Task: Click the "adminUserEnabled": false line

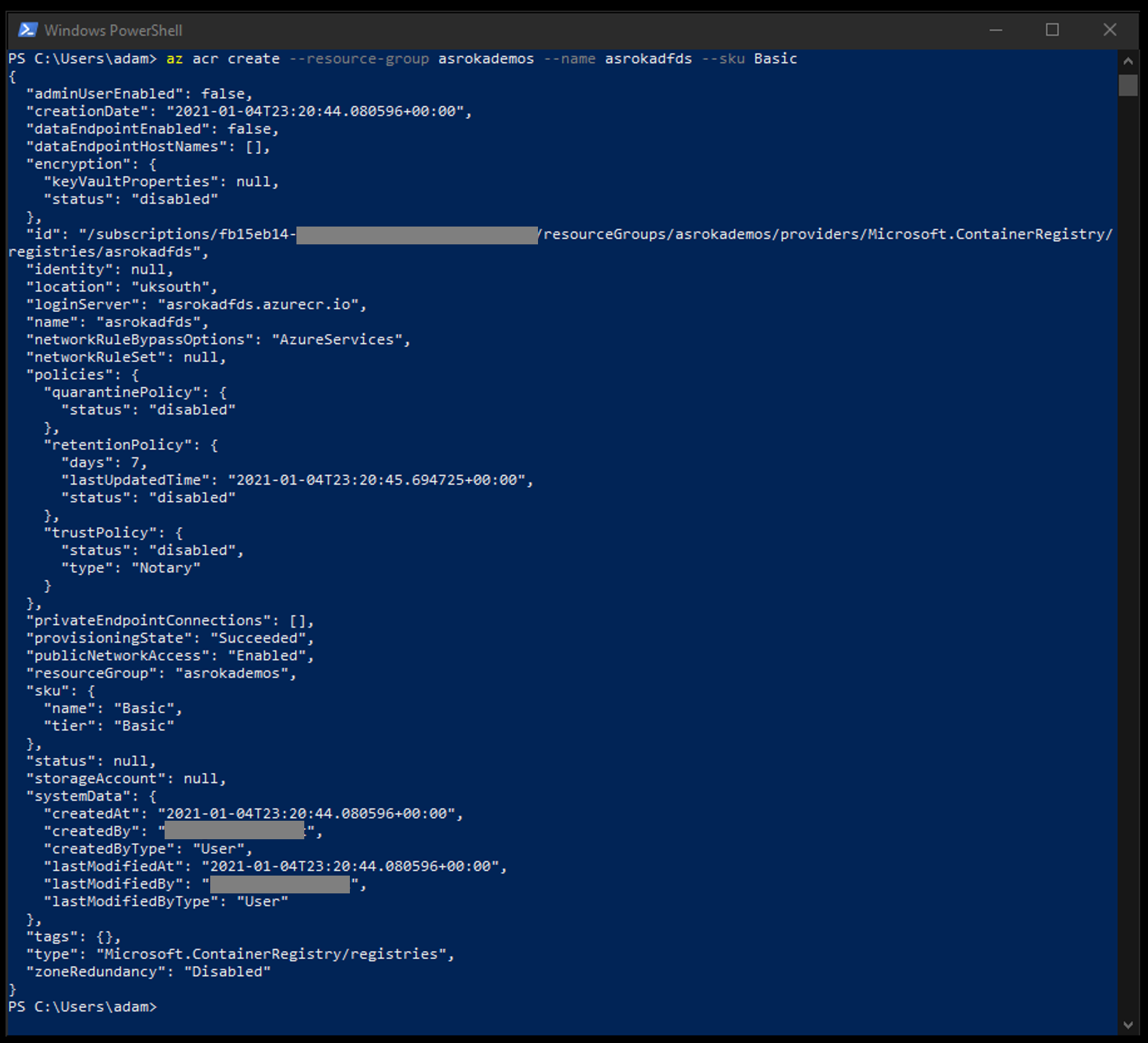Action: (x=140, y=94)
